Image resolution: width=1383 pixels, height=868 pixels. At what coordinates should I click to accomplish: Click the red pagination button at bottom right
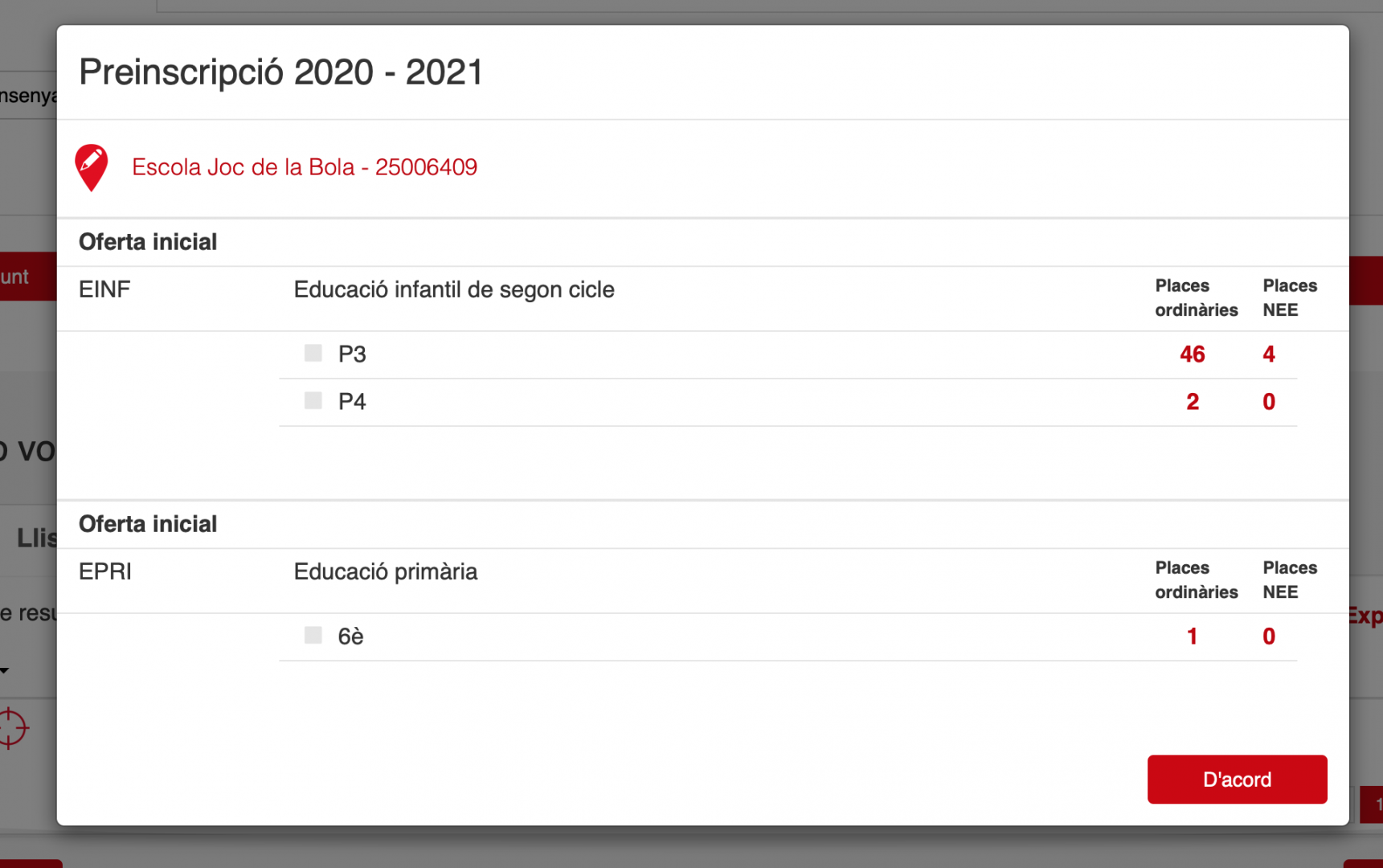tap(1372, 804)
